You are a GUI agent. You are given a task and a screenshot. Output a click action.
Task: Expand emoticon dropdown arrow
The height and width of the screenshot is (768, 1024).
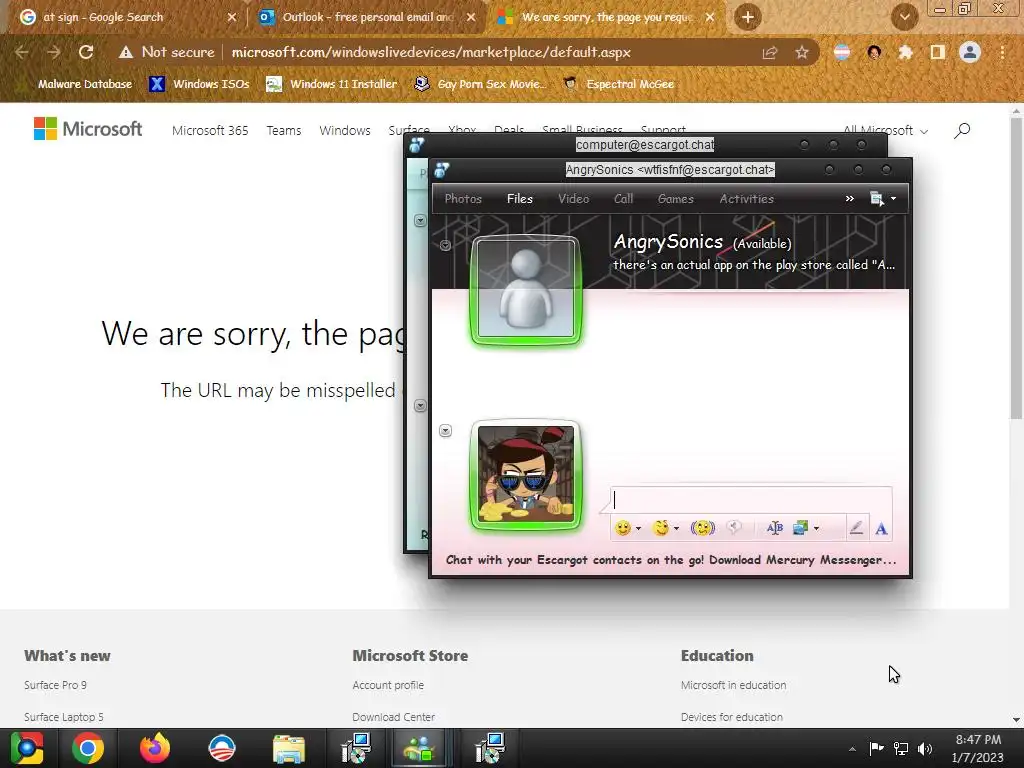[x=638, y=528]
